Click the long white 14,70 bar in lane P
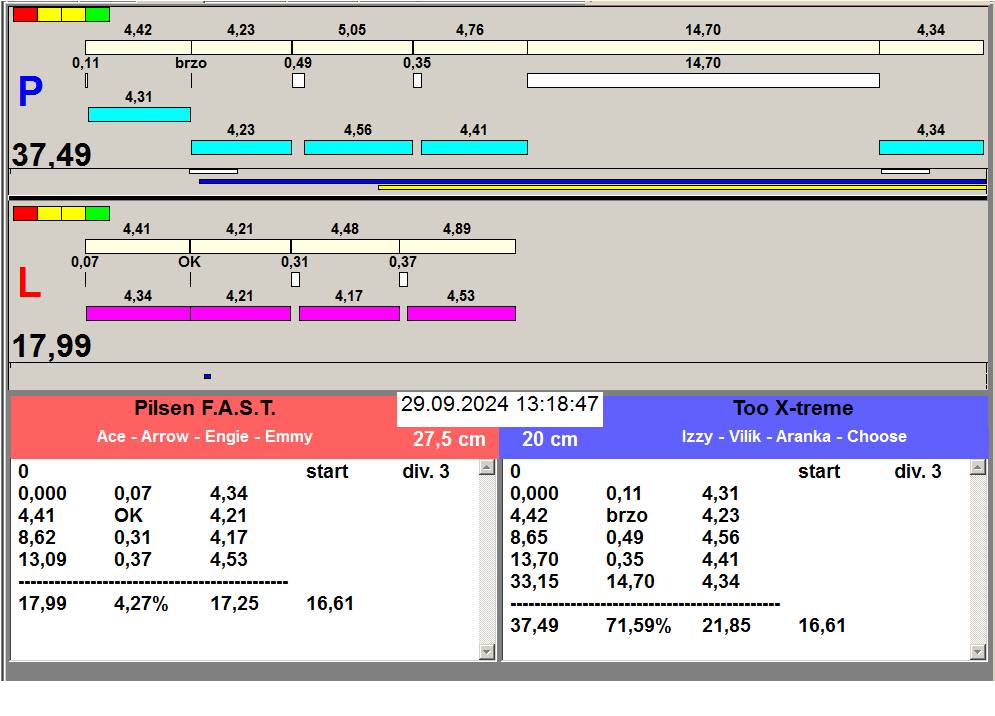The image size is (995, 716). (x=703, y=81)
